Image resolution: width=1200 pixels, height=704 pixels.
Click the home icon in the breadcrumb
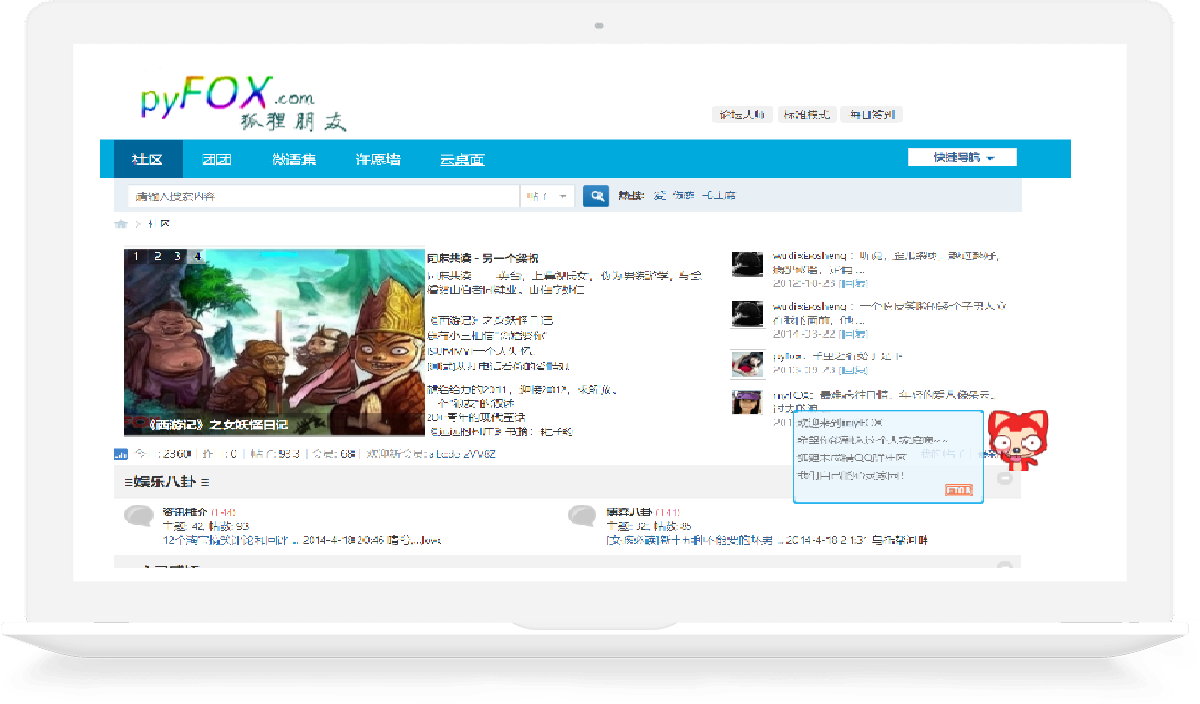pos(121,224)
